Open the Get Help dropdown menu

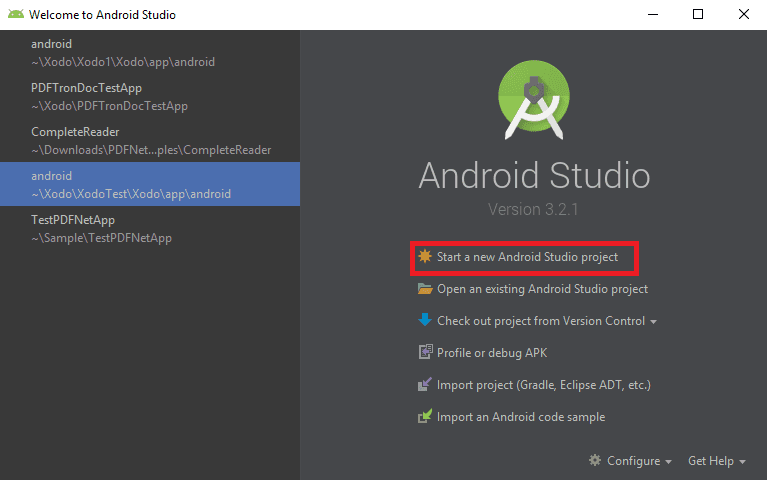pyautogui.click(x=717, y=461)
